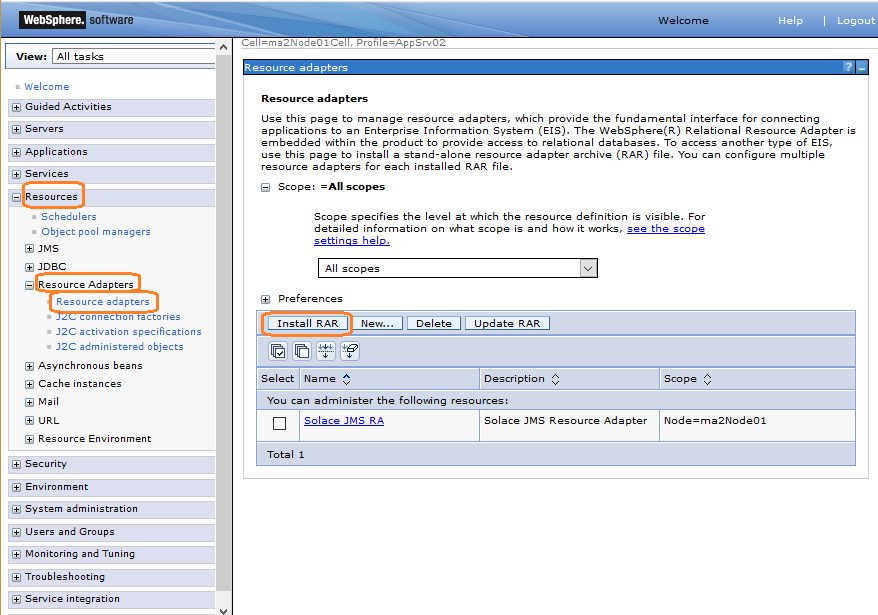Open J2C connection factories in navigation

tap(118, 317)
